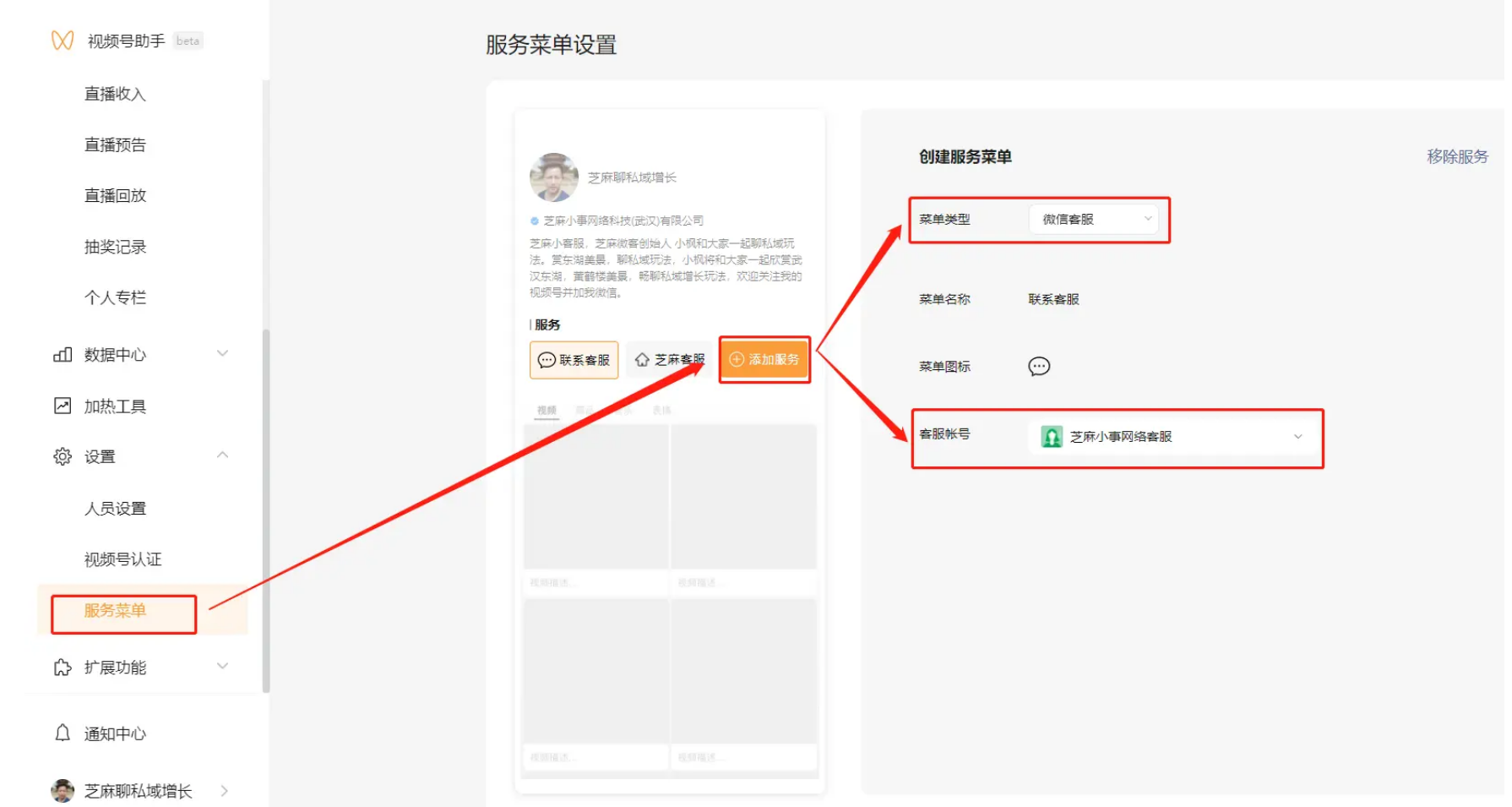
Task: Click the 菜单类型 dropdown arrow
Action: 1148,219
